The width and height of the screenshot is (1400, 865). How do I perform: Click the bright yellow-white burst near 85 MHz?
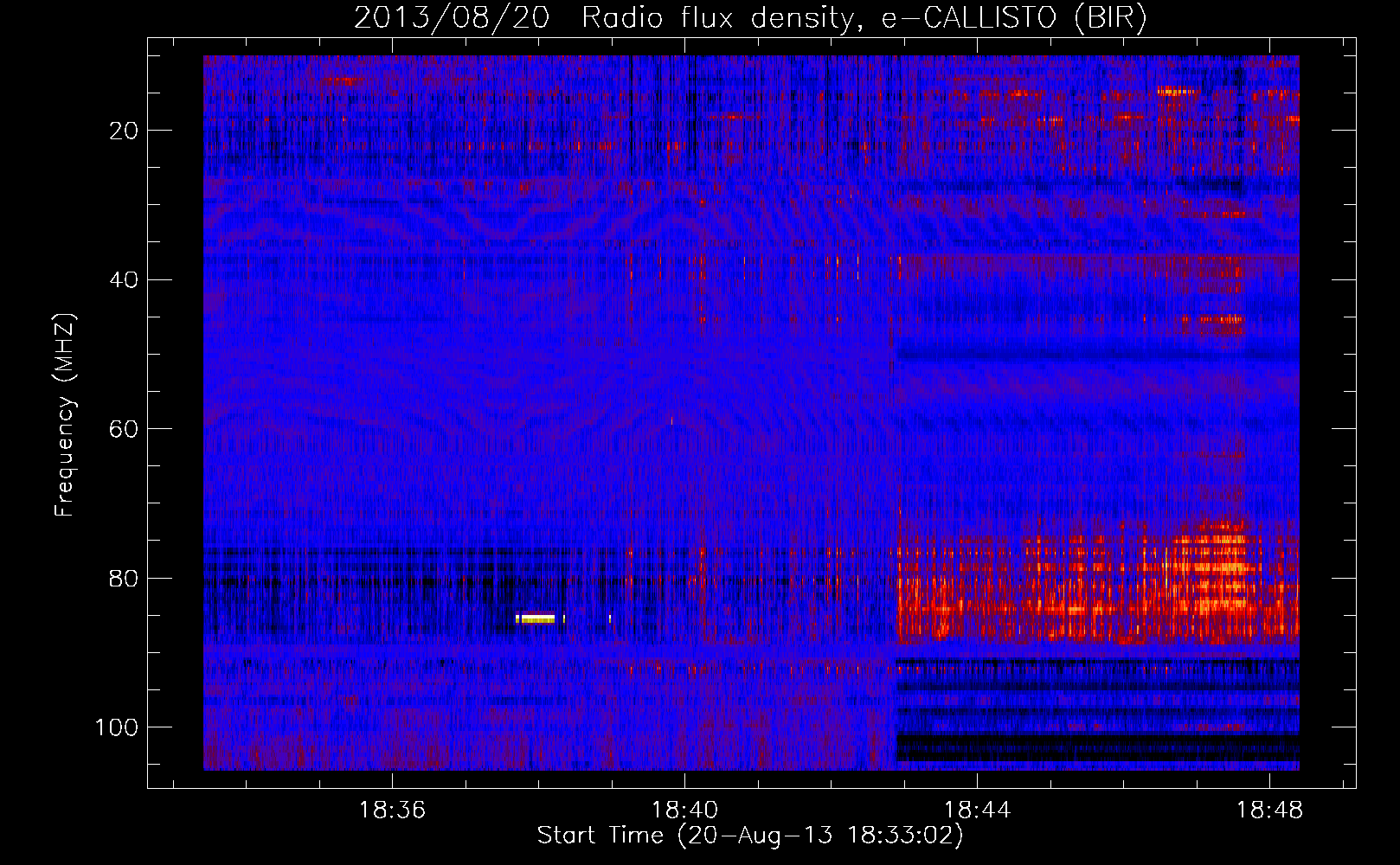(x=537, y=618)
